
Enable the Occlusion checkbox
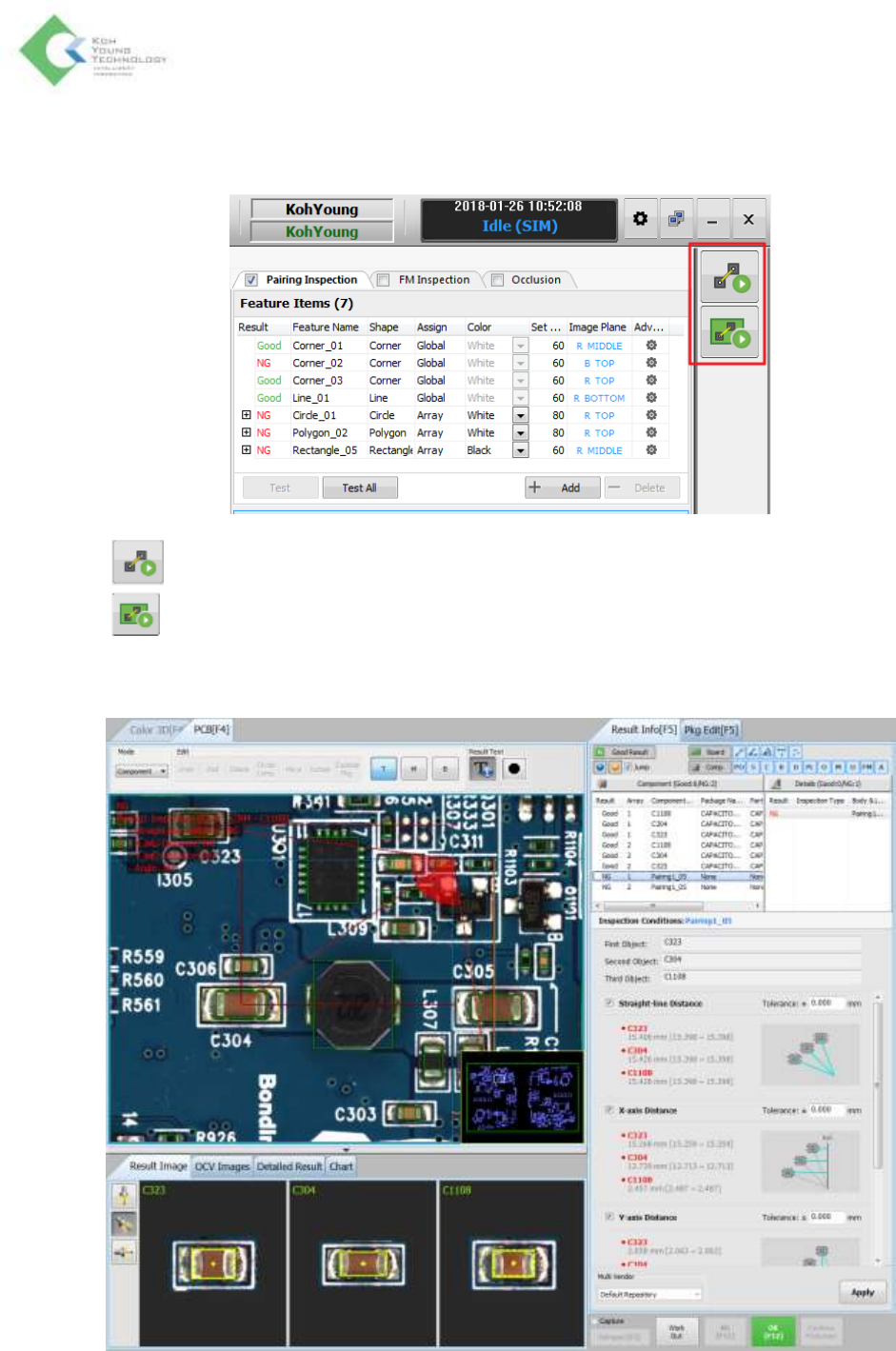point(496,280)
